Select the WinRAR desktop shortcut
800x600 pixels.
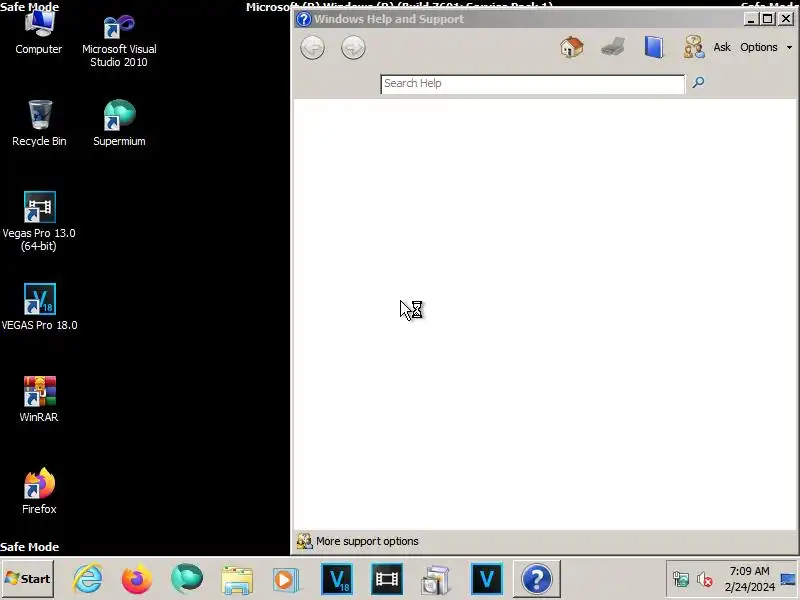(x=39, y=399)
